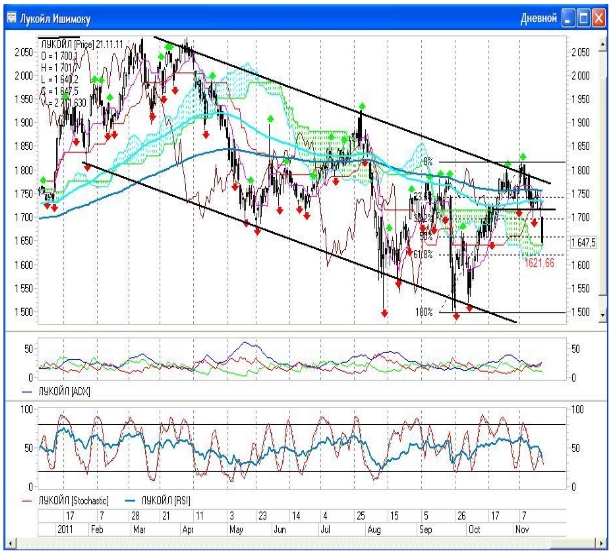Click the 50% Fibonacci level label
611x555 pixels.
426,236
